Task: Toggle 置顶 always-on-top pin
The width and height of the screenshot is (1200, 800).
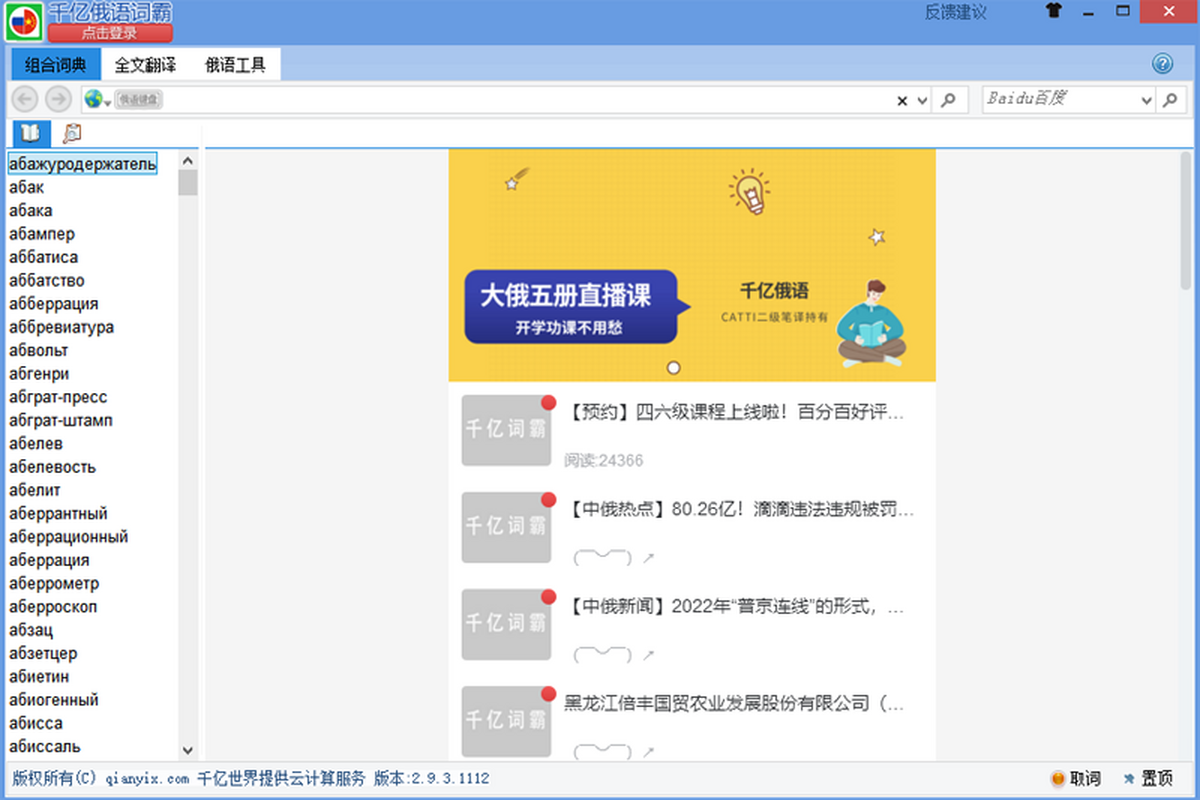Action: pyautogui.click(x=1148, y=779)
